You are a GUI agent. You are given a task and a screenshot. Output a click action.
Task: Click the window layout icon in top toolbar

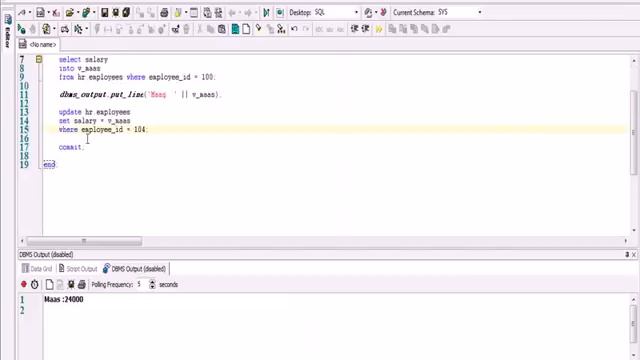coord(194,13)
